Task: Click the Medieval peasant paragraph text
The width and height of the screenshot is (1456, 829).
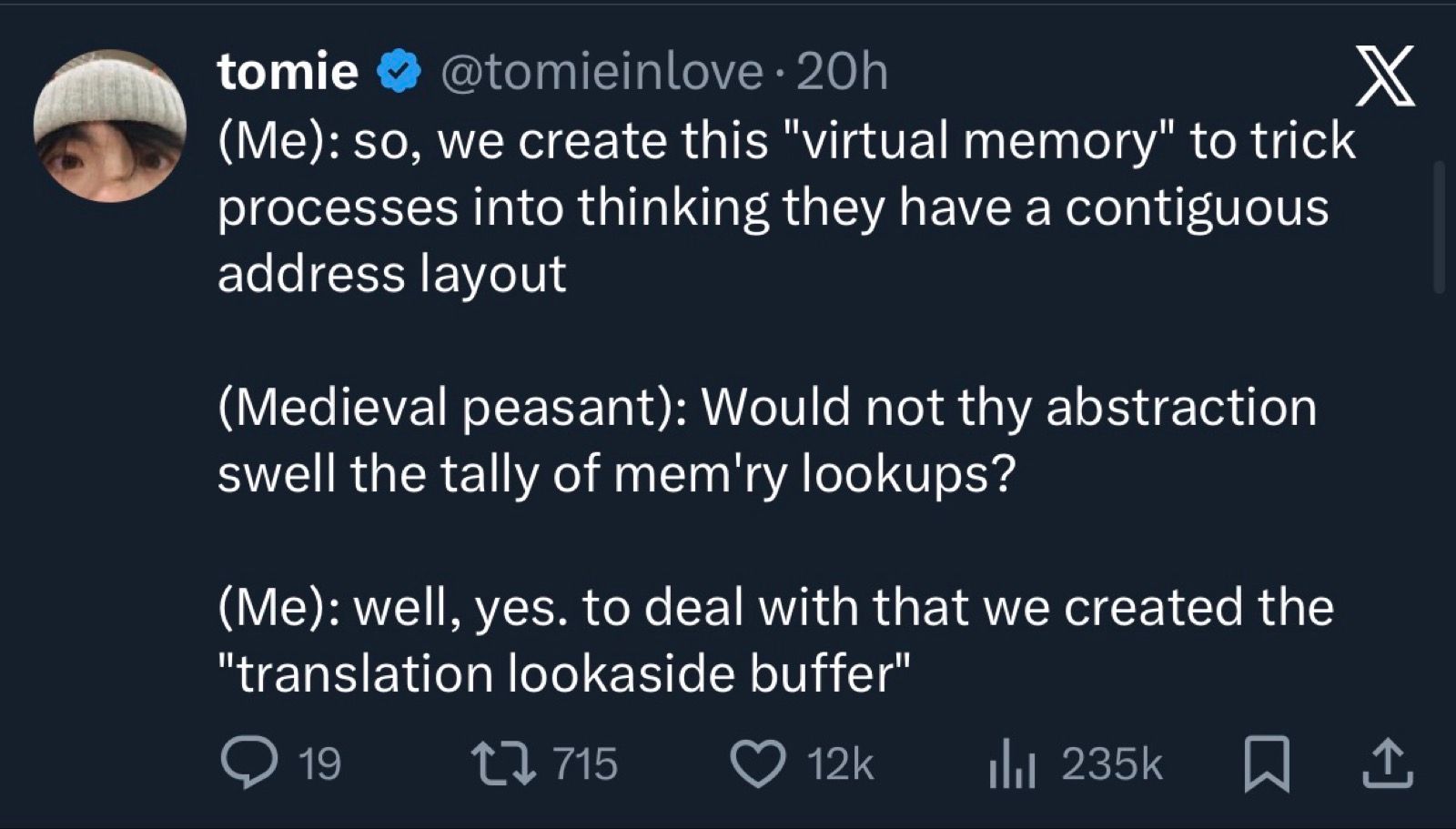Action: click(x=766, y=407)
